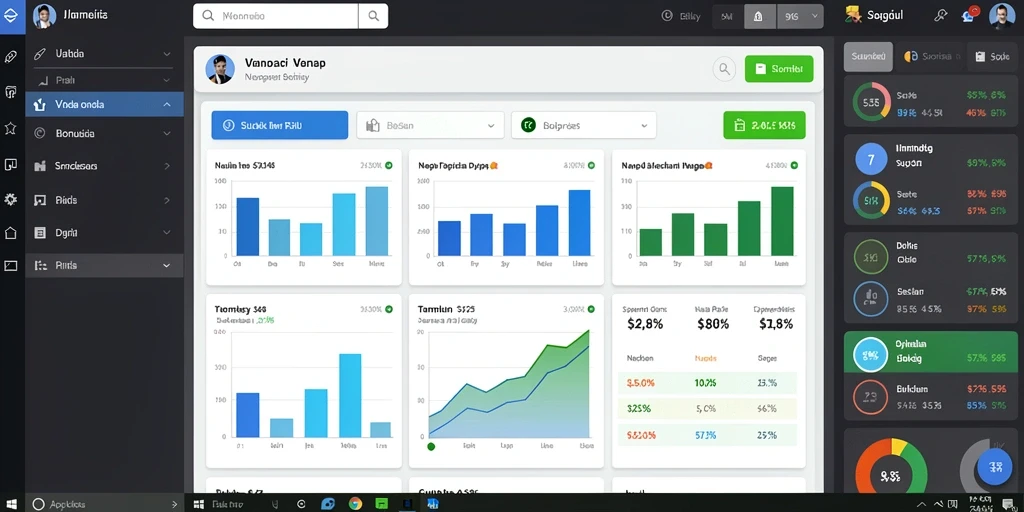The image size is (1024, 512).
Task: Expand the Bonutida sidebar section
Action: point(104,133)
